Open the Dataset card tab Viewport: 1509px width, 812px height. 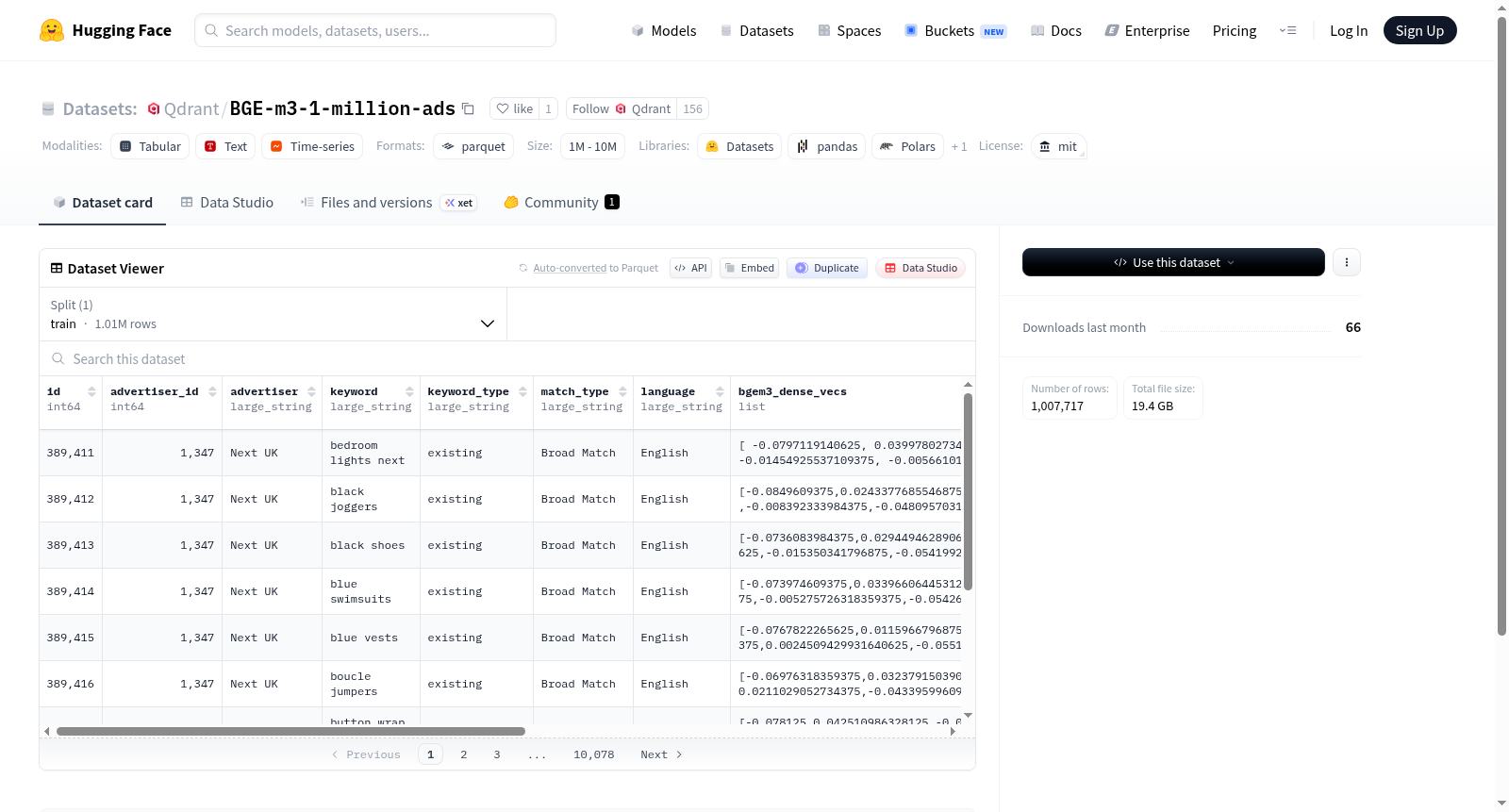click(x=102, y=202)
